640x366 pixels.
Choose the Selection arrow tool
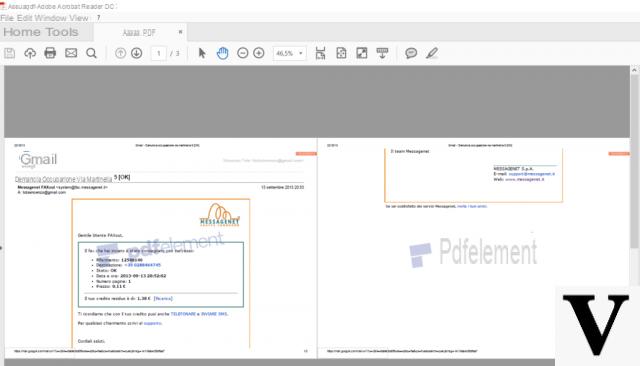tap(202, 53)
